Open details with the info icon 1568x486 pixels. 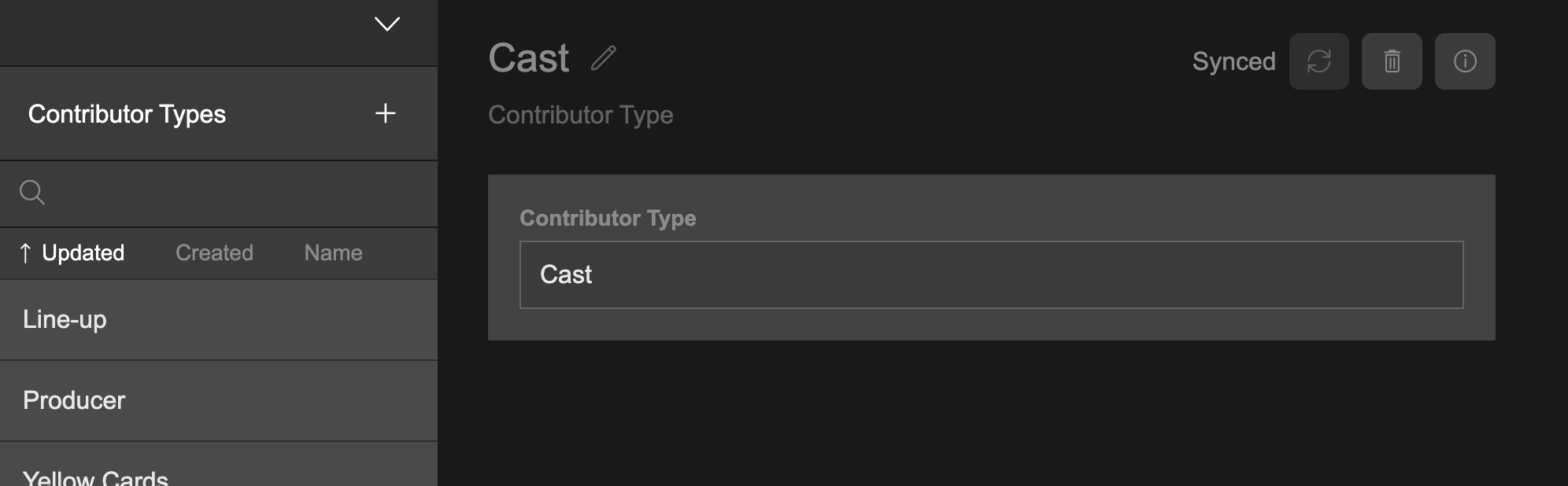1465,61
